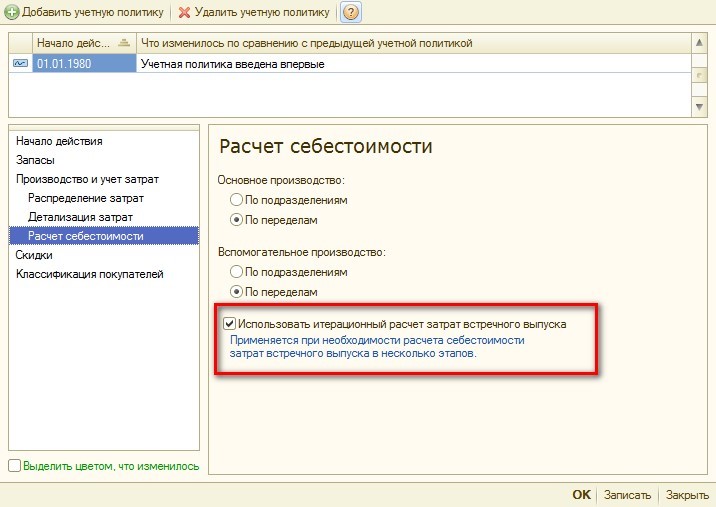The width and height of the screenshot is (716, 507).
Task: Click Записать button
Action: pyautogui.click(x=627, y=495)
